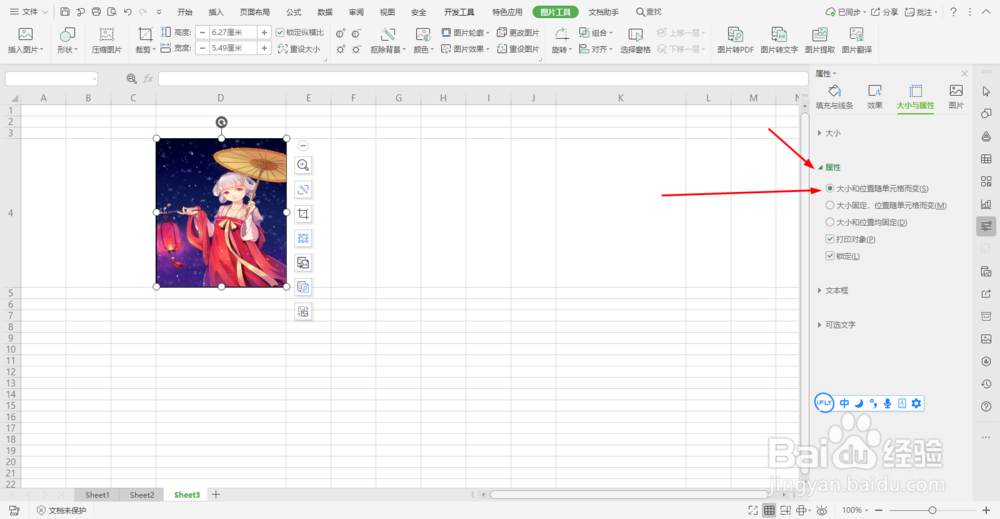
Task: Toggle full screen view in status bar
Action: point(753,510)
